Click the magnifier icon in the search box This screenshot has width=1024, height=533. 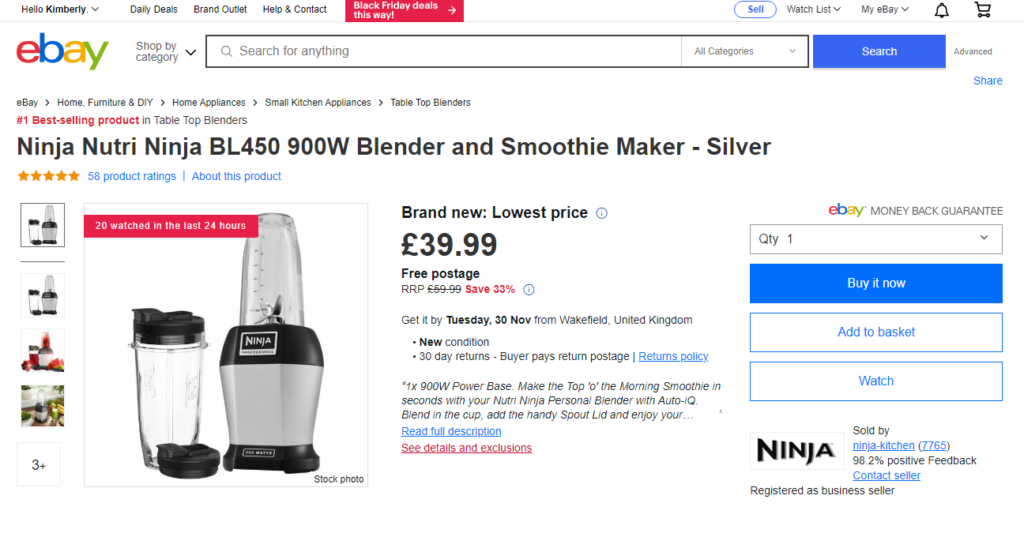tap(226, 51)
